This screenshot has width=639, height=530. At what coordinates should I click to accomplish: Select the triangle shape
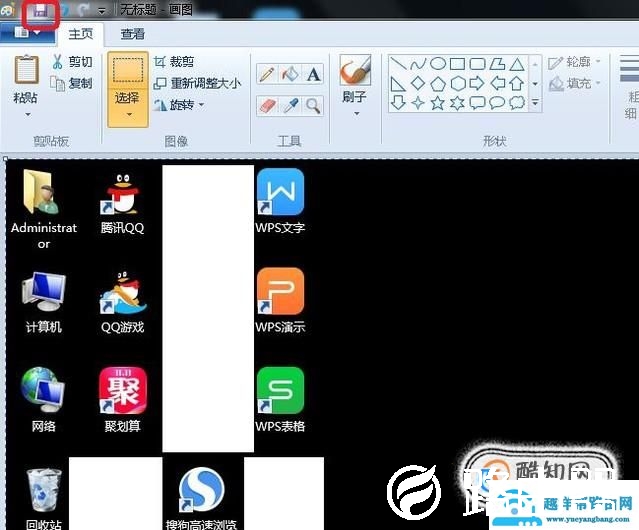(x=517, y=64)
